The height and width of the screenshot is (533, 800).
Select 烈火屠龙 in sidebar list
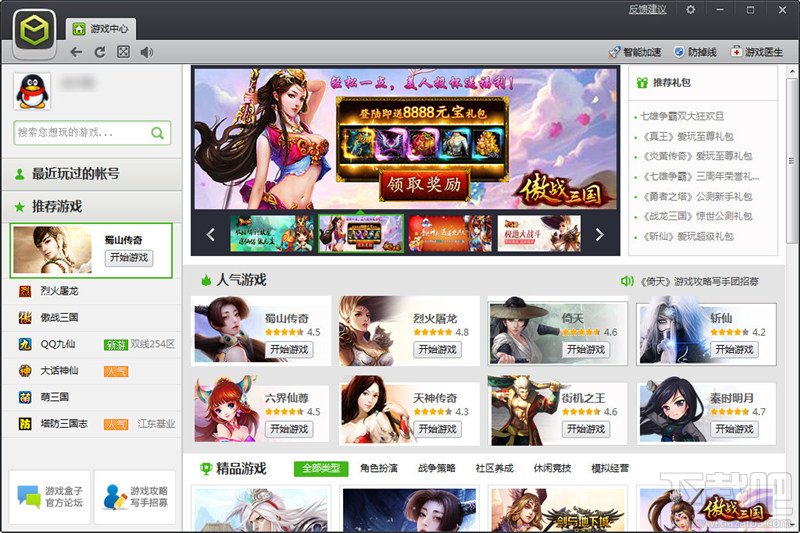[x=92, y=291]
